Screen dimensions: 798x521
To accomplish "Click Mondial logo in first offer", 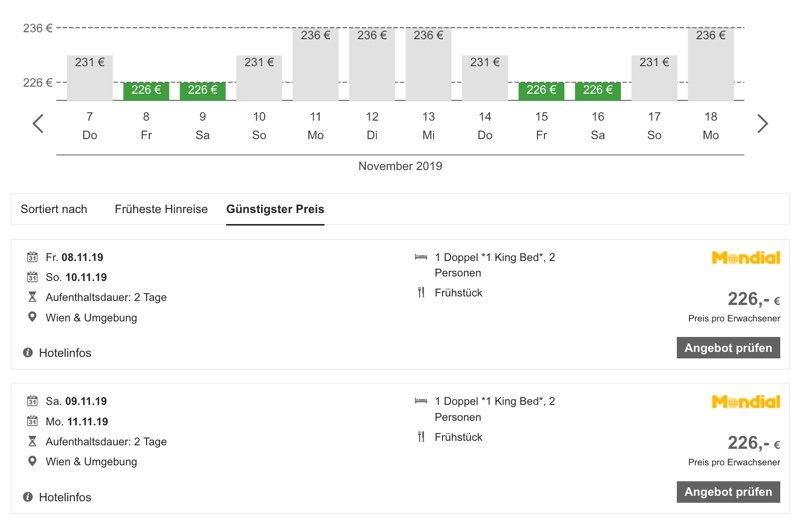I will [x=746, y=258].
